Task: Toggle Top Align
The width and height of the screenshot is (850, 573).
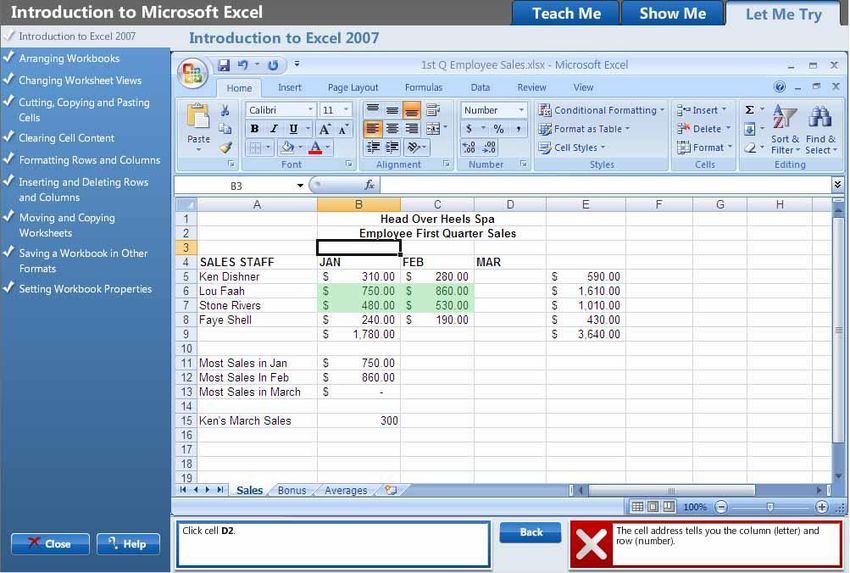Action: click(372, 110)
